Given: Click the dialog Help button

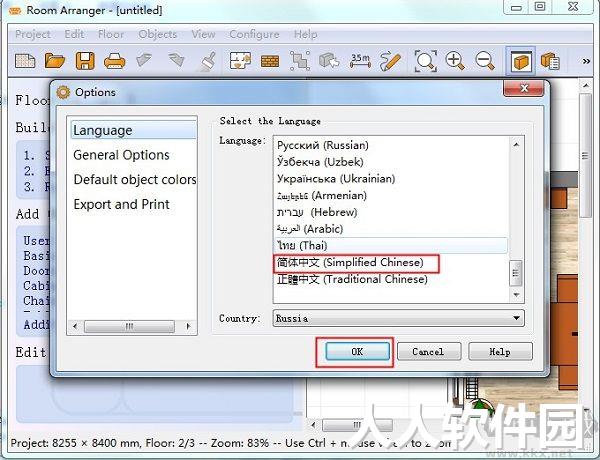Looking at the screenshot, I should tap(500, 352).
